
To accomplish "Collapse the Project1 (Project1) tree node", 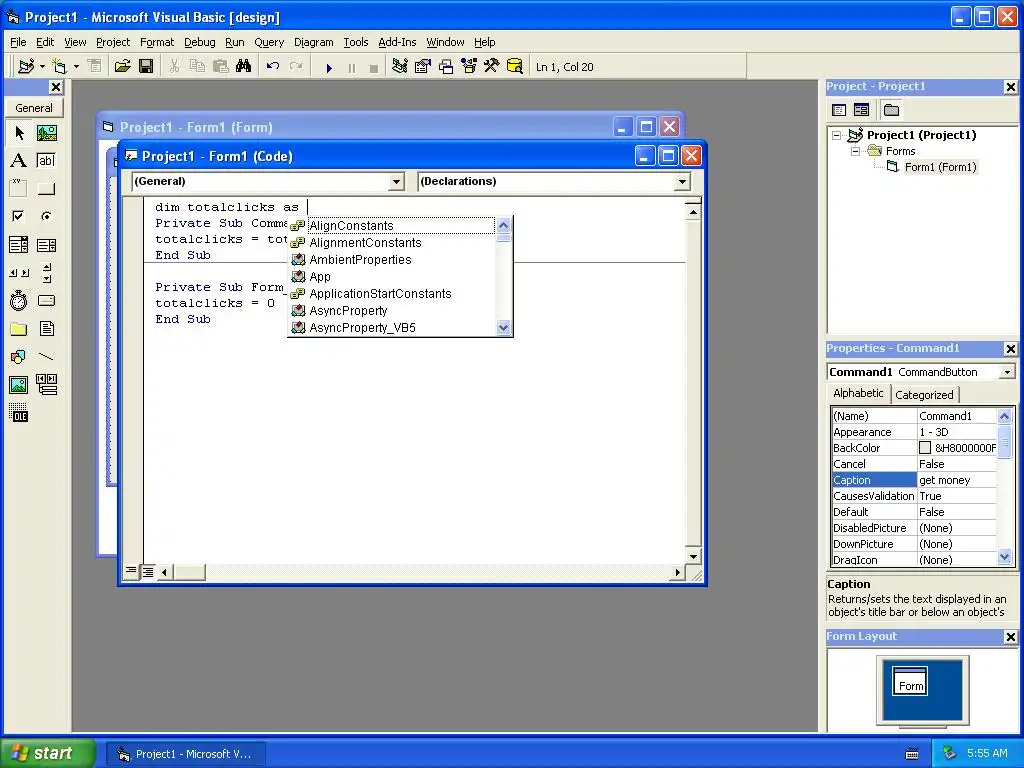I will (837, 136).
